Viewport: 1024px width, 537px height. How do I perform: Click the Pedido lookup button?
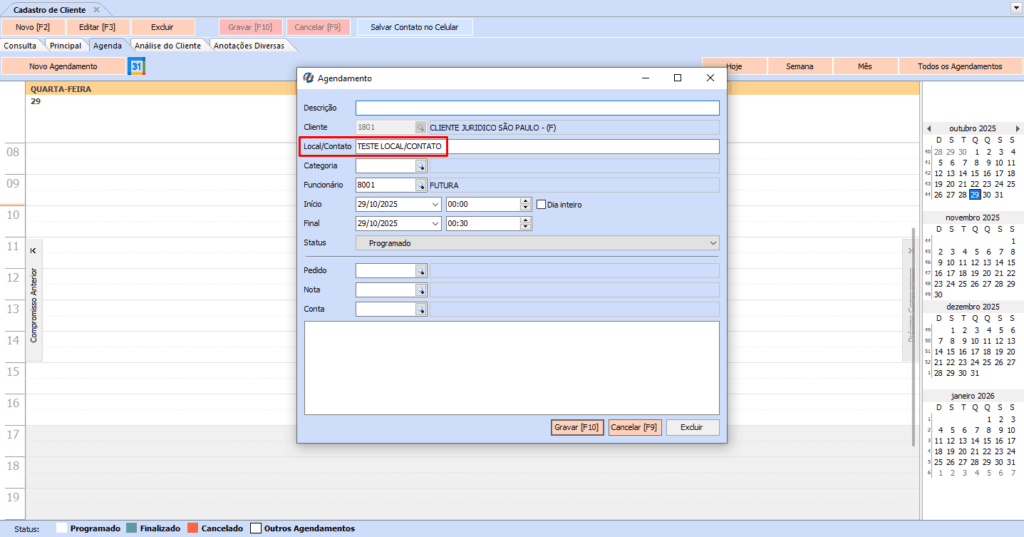[x=421, y=270]
